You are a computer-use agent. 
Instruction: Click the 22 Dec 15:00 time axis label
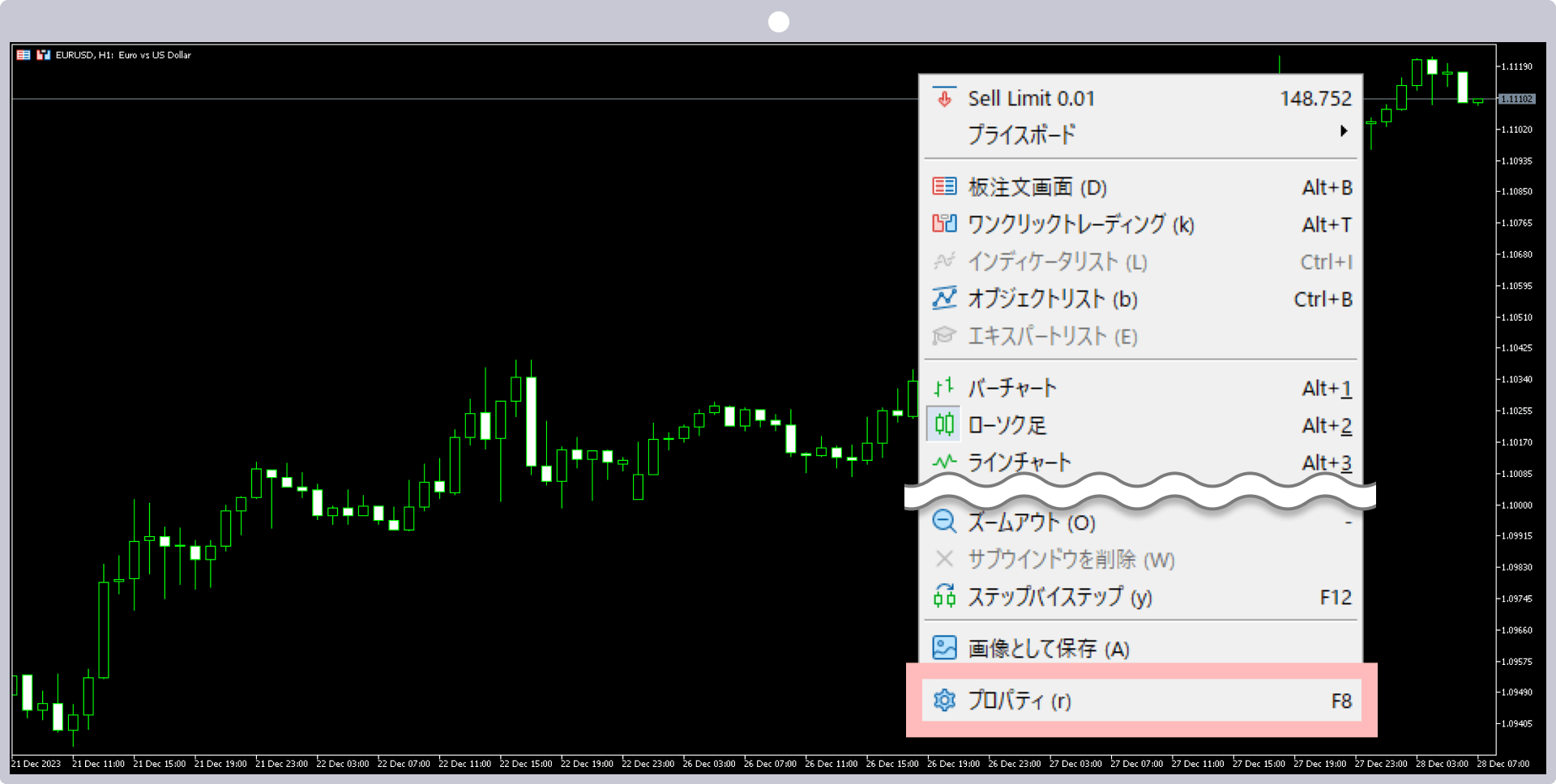coord(525,764)
